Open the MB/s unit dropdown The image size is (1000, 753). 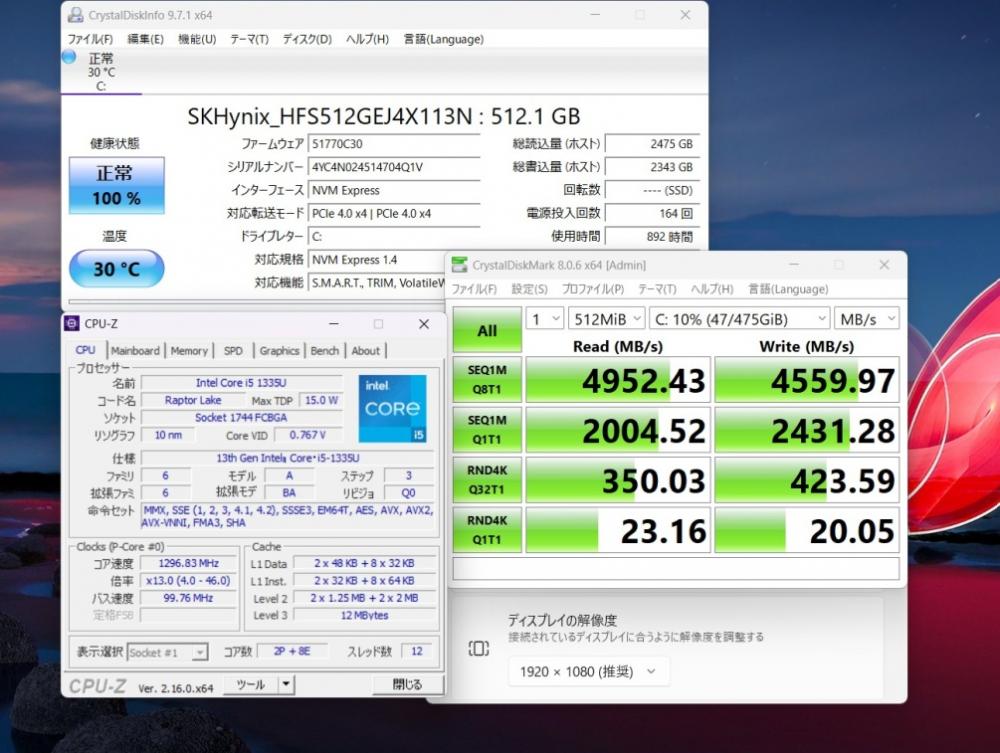point(867,318)
